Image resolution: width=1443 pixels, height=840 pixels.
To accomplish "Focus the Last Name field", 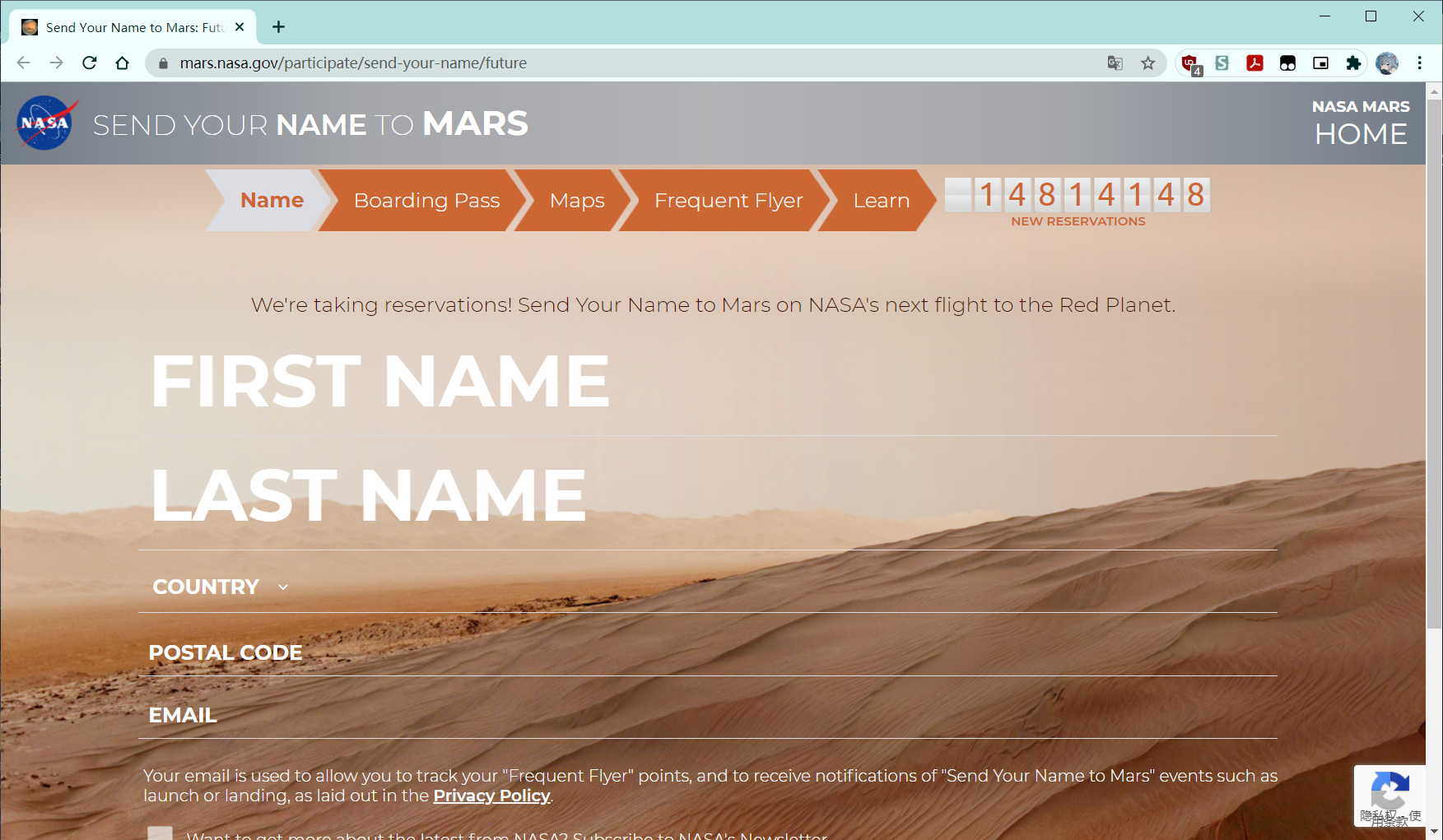I will point(708,494).
